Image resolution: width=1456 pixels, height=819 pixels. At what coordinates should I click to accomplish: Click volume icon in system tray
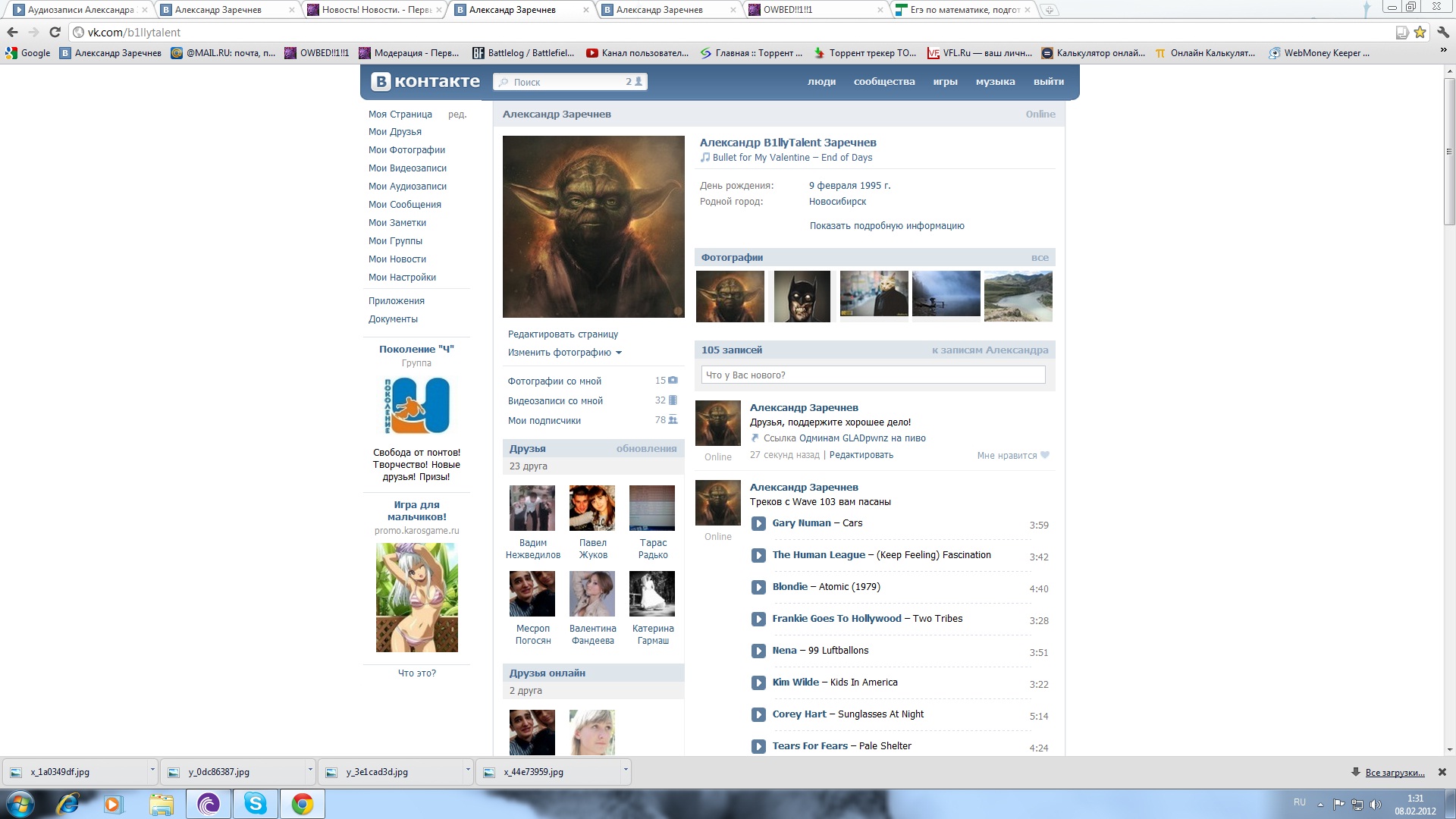(x=1376, y=805)
